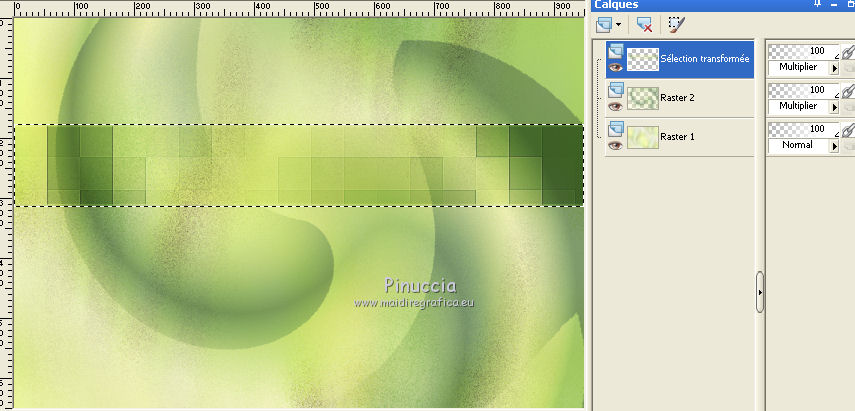Open Normal blend mode dropdown arrow for Raster 1
This screenshot has height=411, width=855.
pyautogui.click(x=834, y=146)
